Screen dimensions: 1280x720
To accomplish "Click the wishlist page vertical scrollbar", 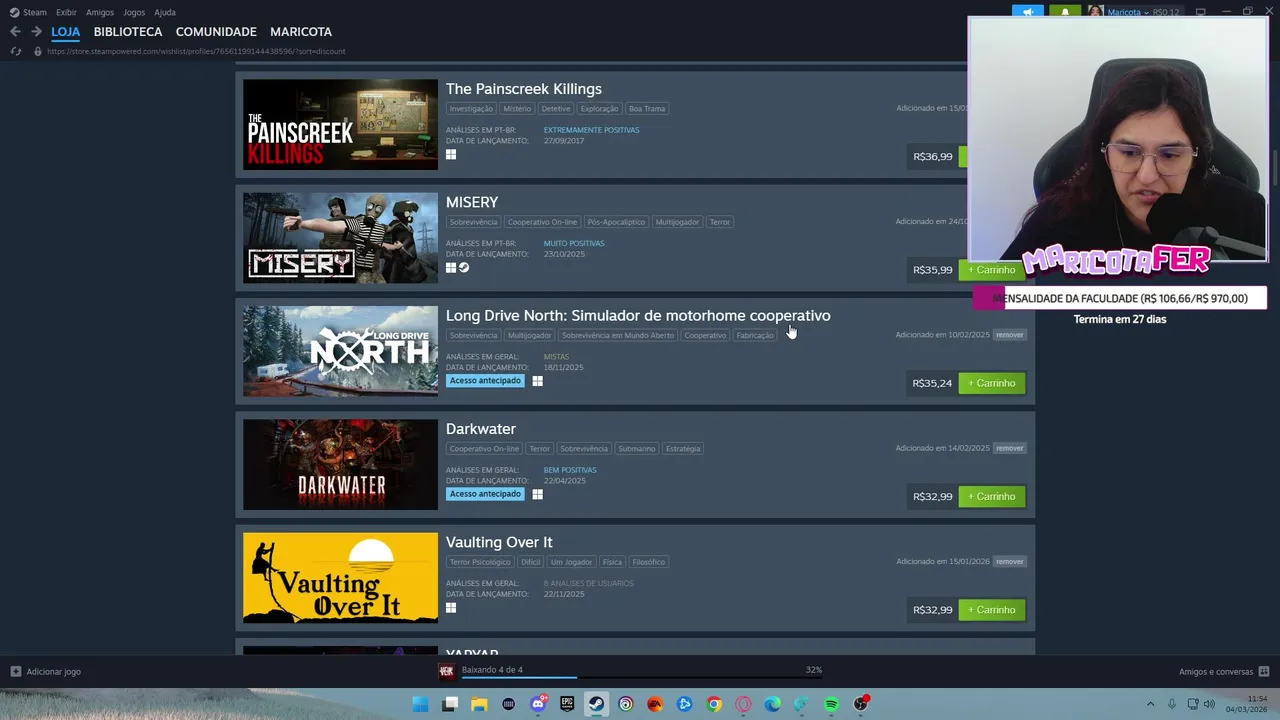I will (1274, 166).
